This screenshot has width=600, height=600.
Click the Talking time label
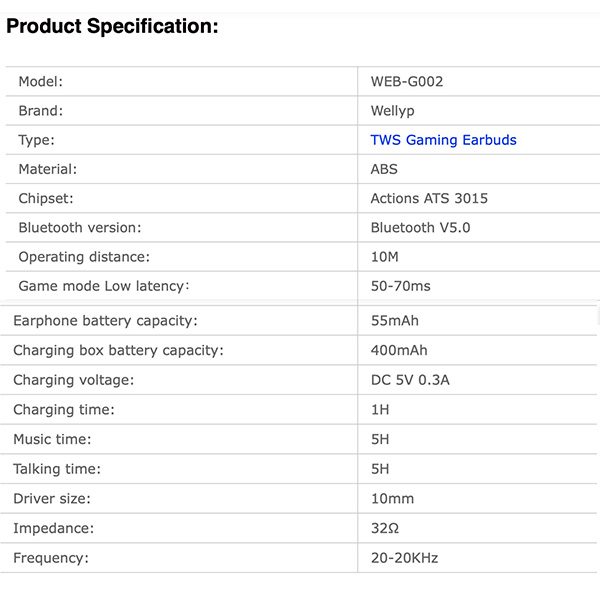58,469
